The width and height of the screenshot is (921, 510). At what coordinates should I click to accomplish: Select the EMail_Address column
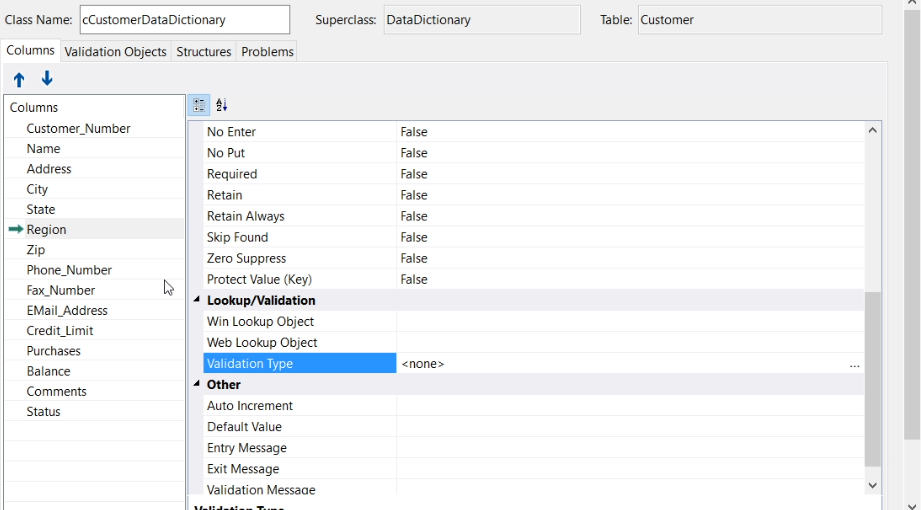[x=67, y=310]
